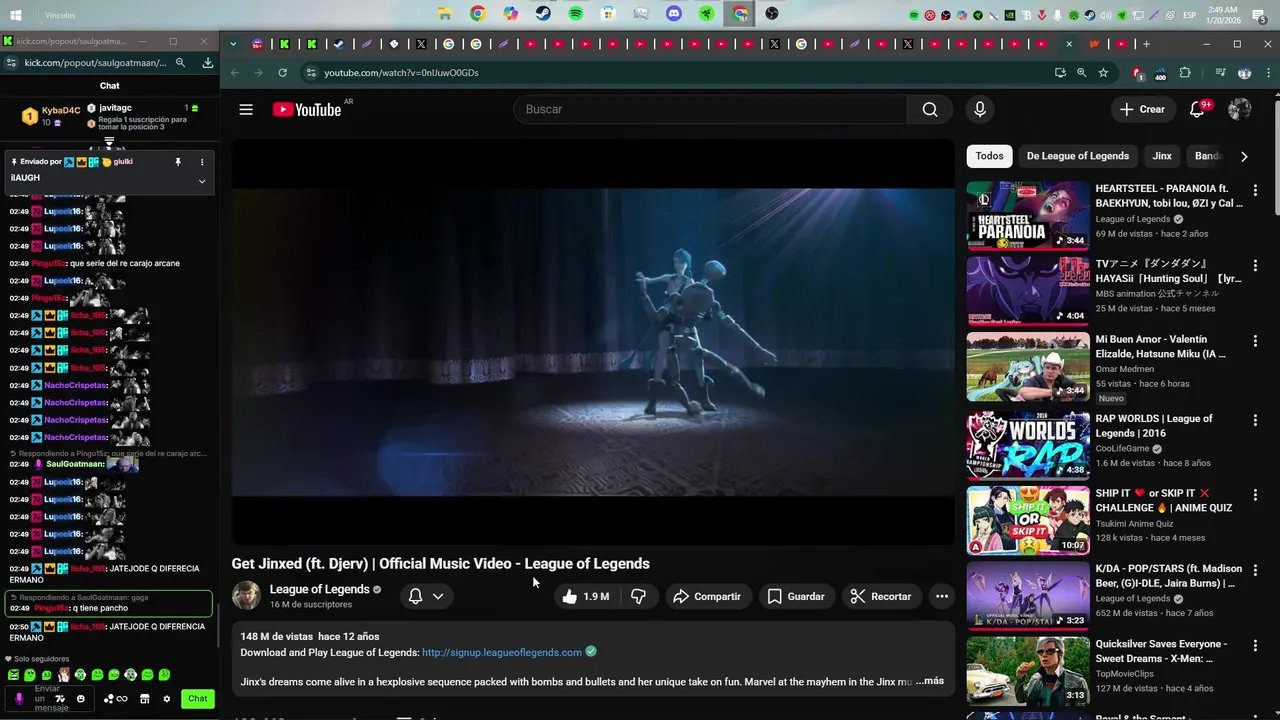Open emoji picker smiley in Kick chat
1280x720 pixels.
[81, 699]
